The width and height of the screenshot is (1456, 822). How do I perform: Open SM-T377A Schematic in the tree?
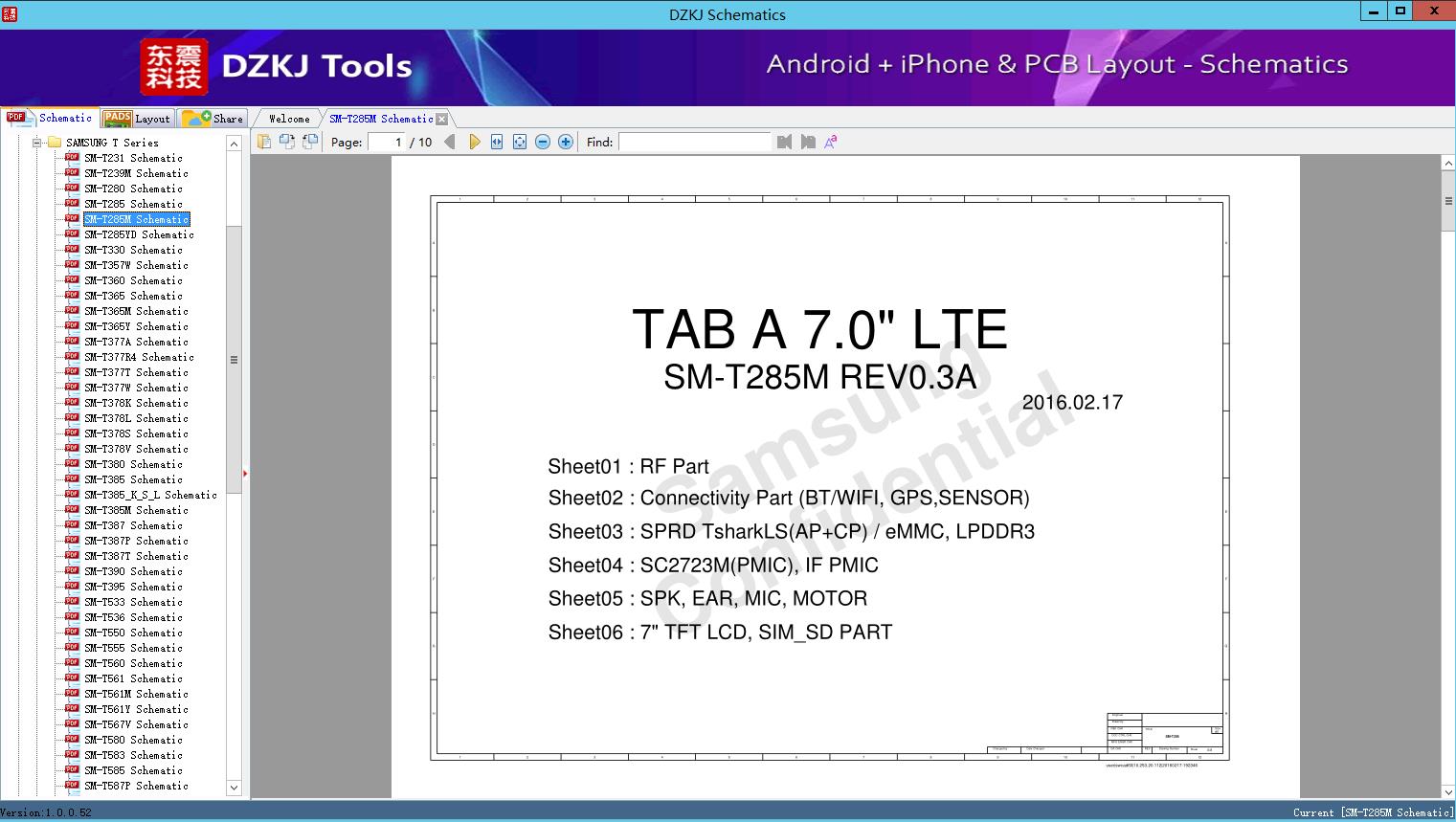point(136,342)
